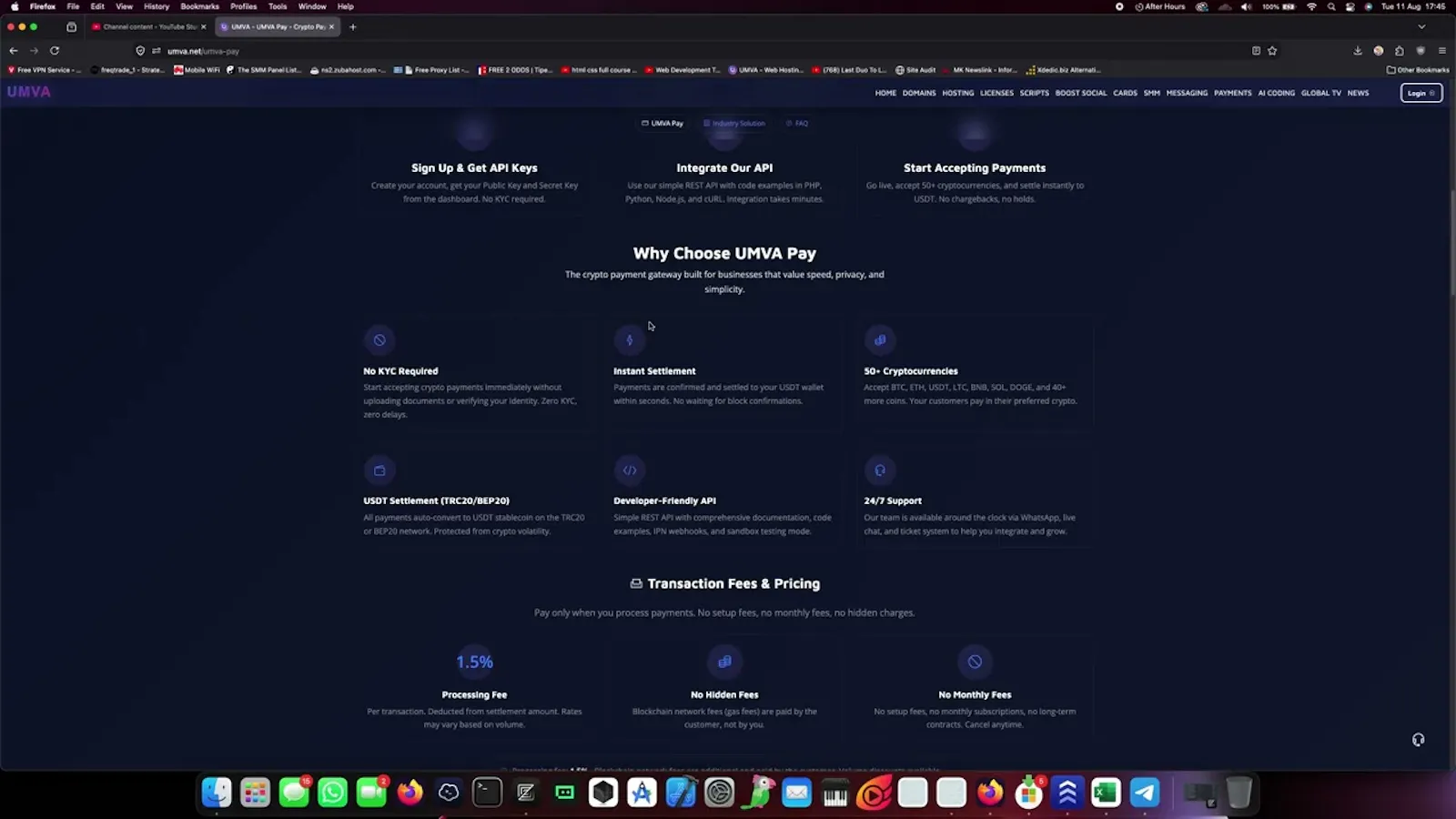Image resolution: width=1456 pixels, height=819 pixels.
Task: Open the PAYMENTS nav link
Action: click(1232, 93)
